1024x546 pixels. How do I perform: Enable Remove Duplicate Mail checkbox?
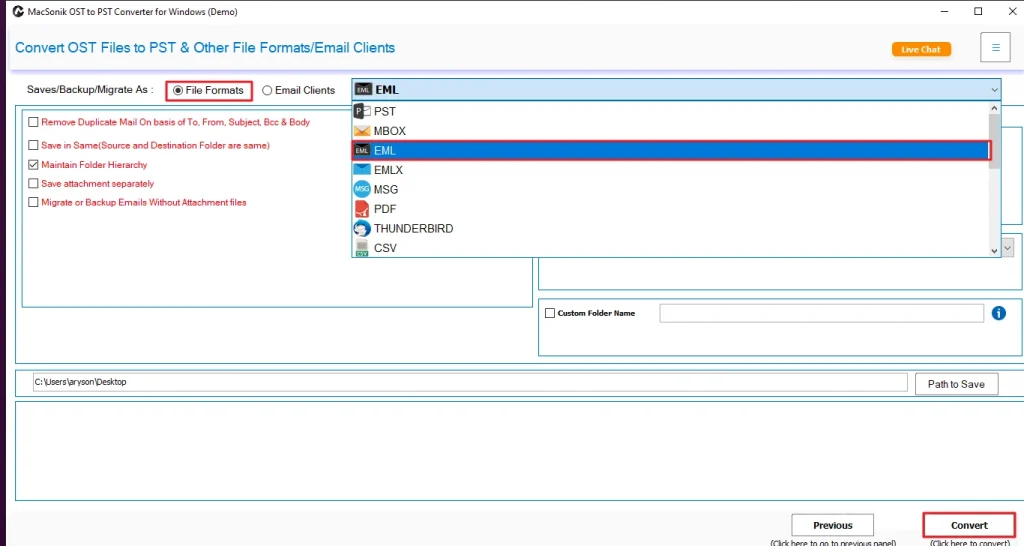[x=34, y=122]
